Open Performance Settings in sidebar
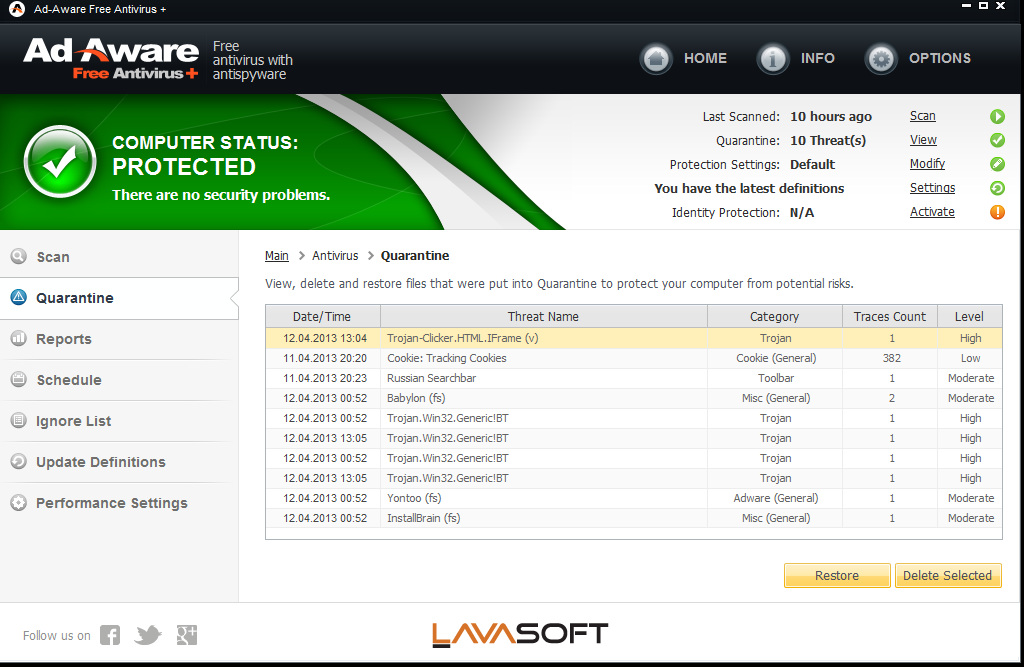Screen dimensions: 1024x667 coord(119,503)
